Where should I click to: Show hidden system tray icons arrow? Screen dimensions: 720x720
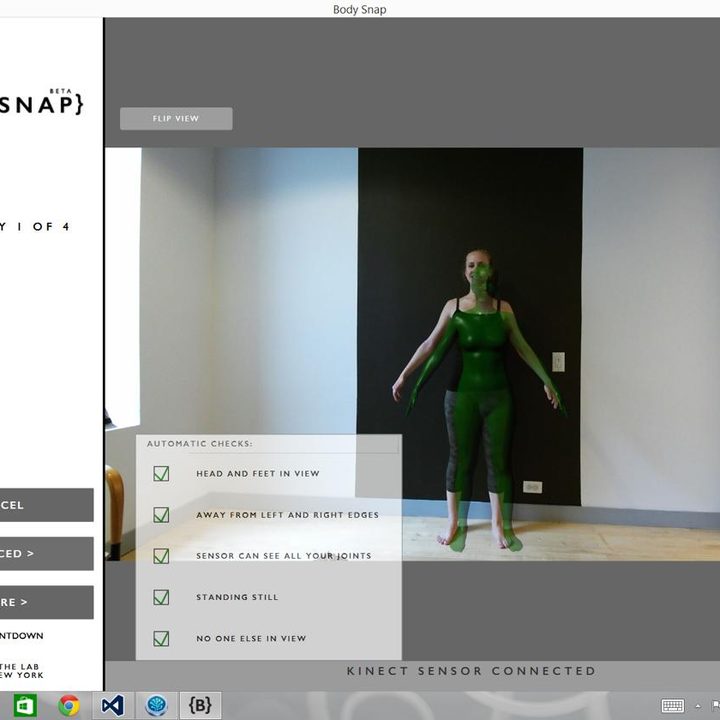pos(698,706)
